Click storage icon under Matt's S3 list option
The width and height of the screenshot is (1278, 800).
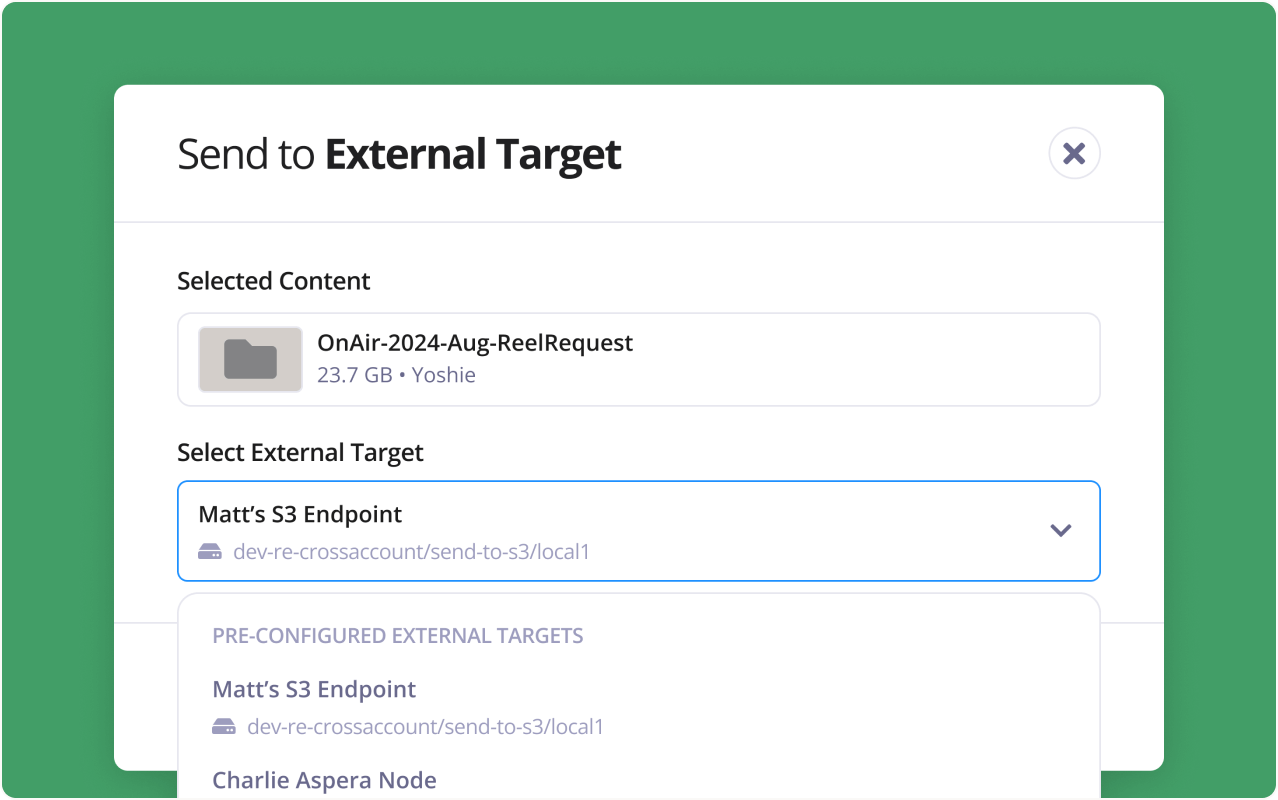(224, 726)
